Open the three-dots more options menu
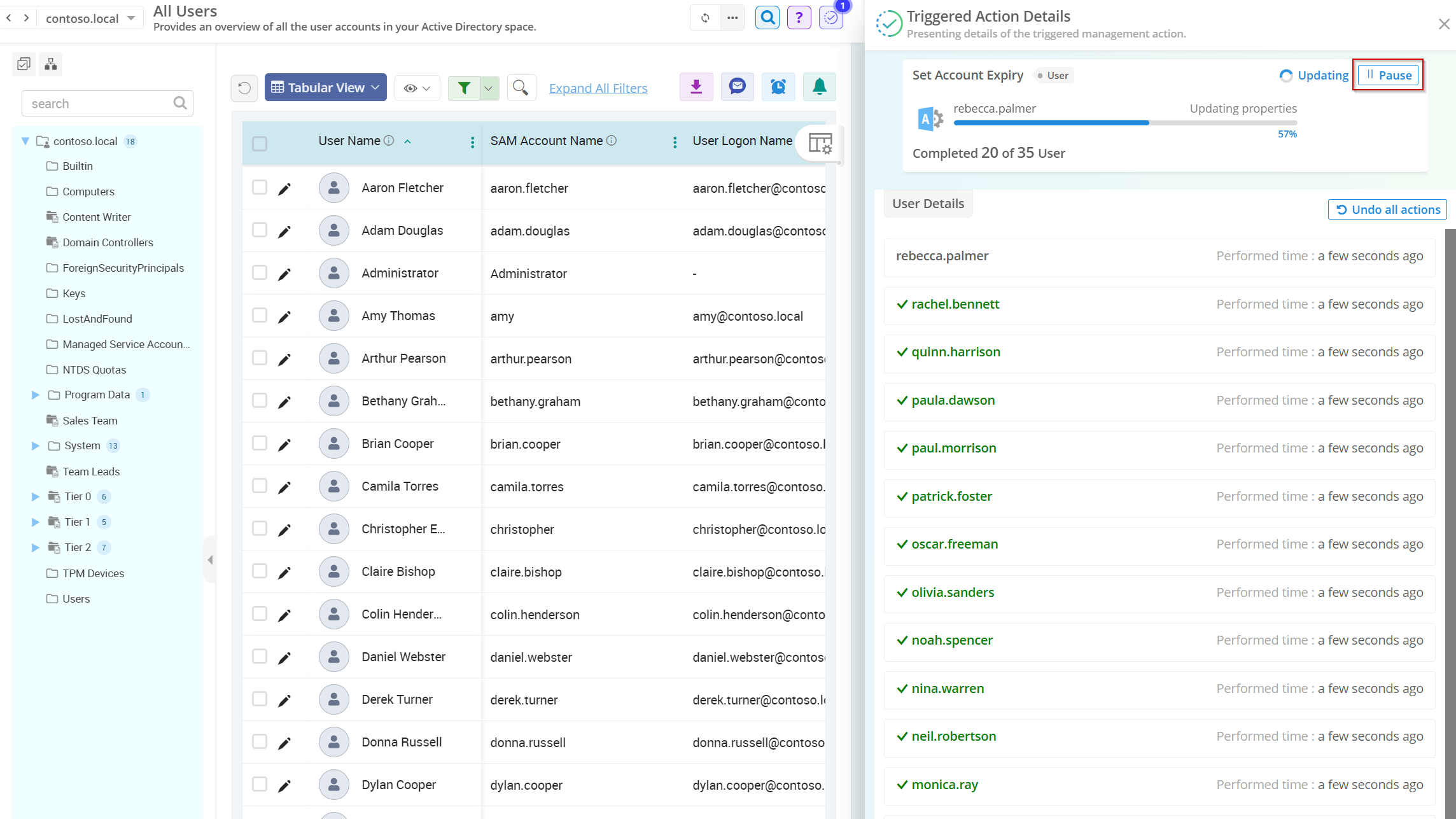 (x=732, y=18)
